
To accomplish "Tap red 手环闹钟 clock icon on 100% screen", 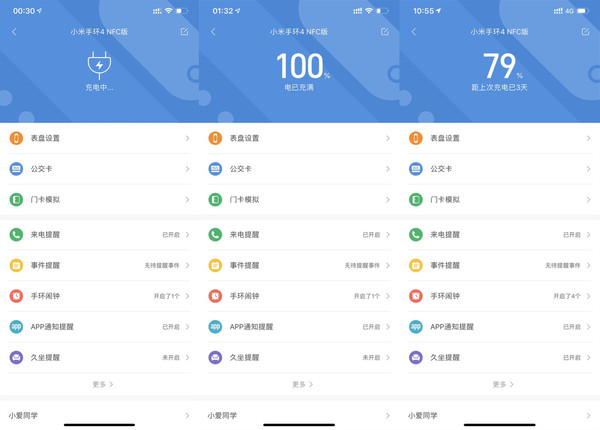I will point(215,296).
